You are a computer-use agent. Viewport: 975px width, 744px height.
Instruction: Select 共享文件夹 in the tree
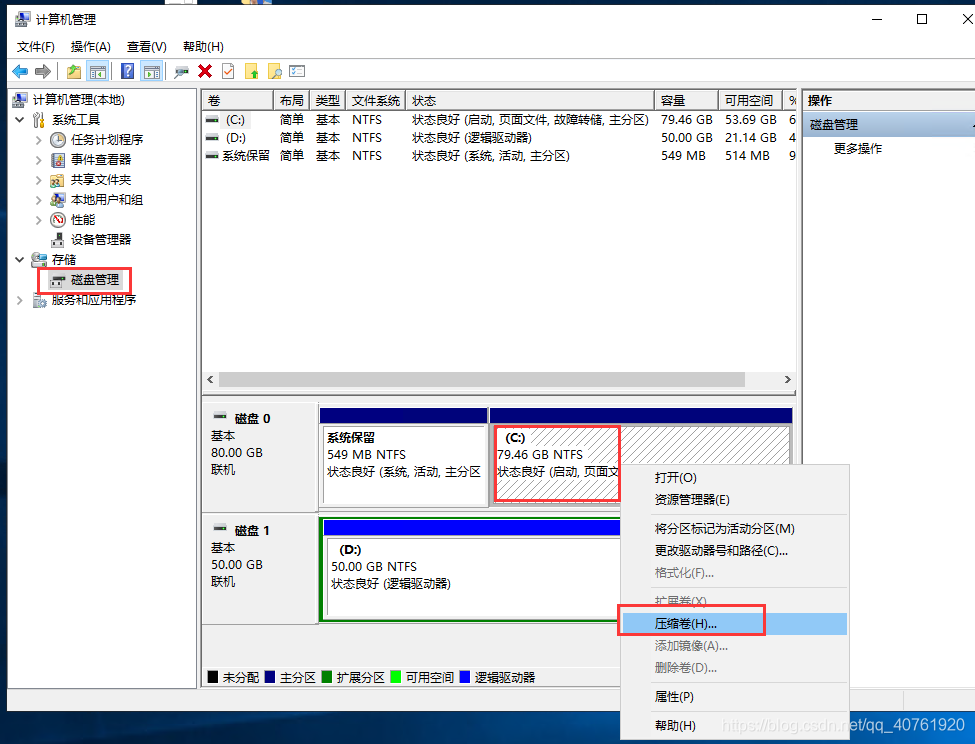tap(101, 180)
